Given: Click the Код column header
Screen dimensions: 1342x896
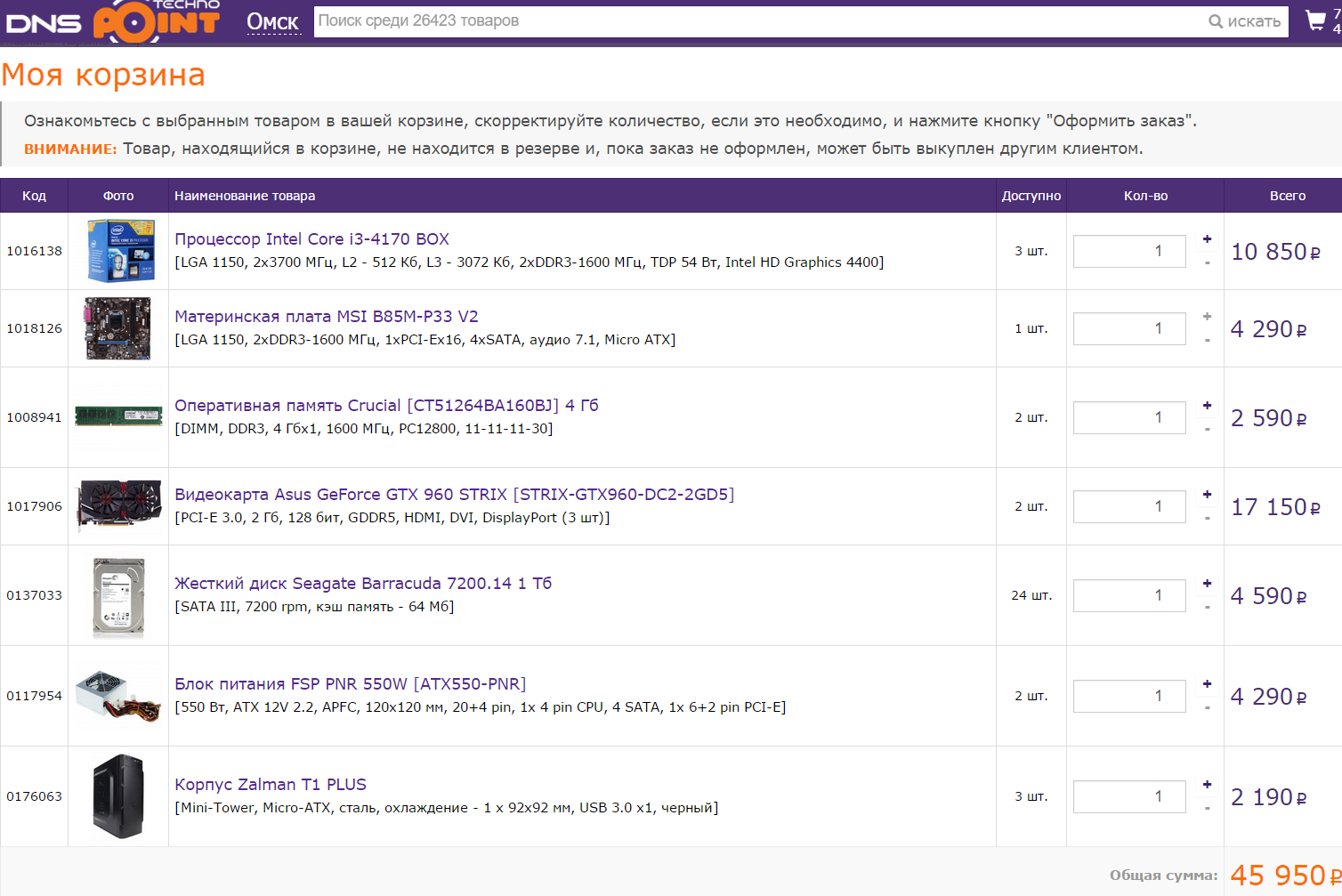Looking at the screenshot, I should click(34, 196).
